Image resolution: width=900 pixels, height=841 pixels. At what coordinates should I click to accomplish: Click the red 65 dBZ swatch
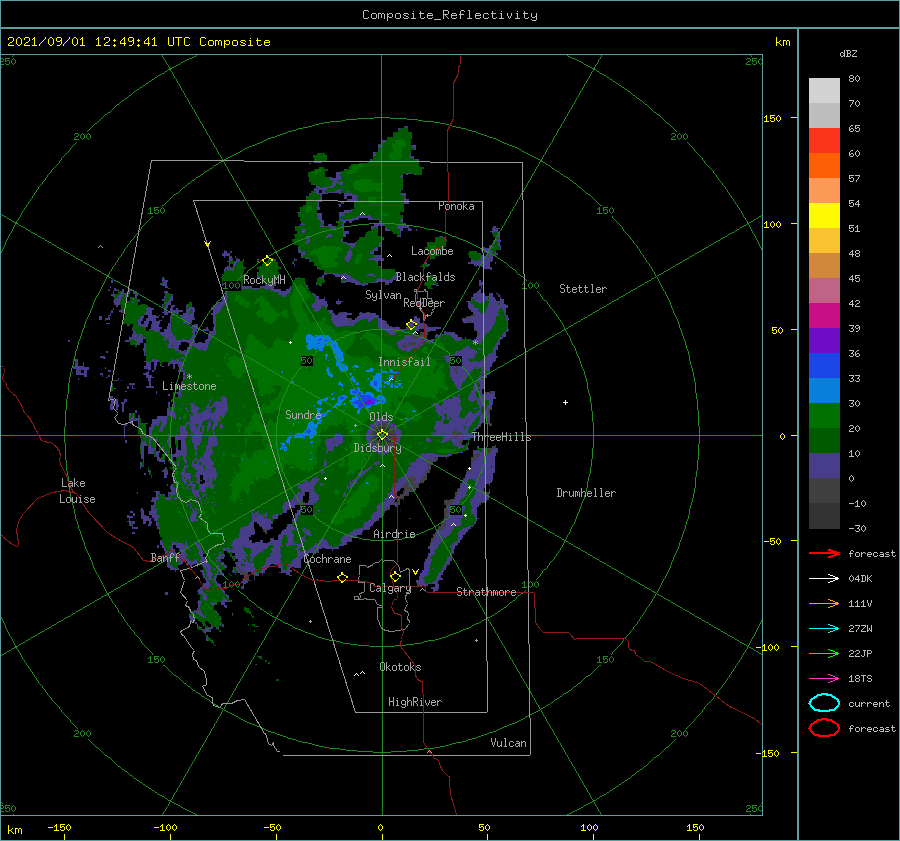824,140
